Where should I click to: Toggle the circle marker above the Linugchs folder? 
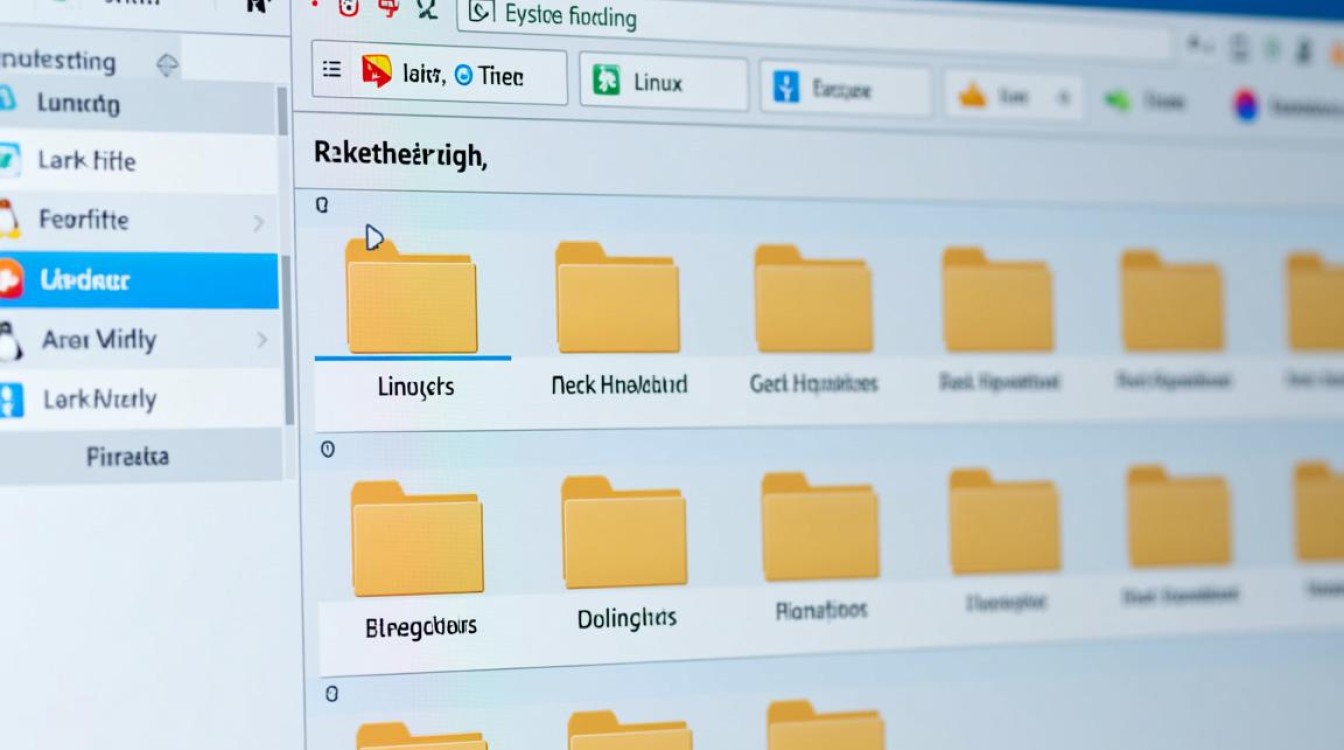pos(322,205)
